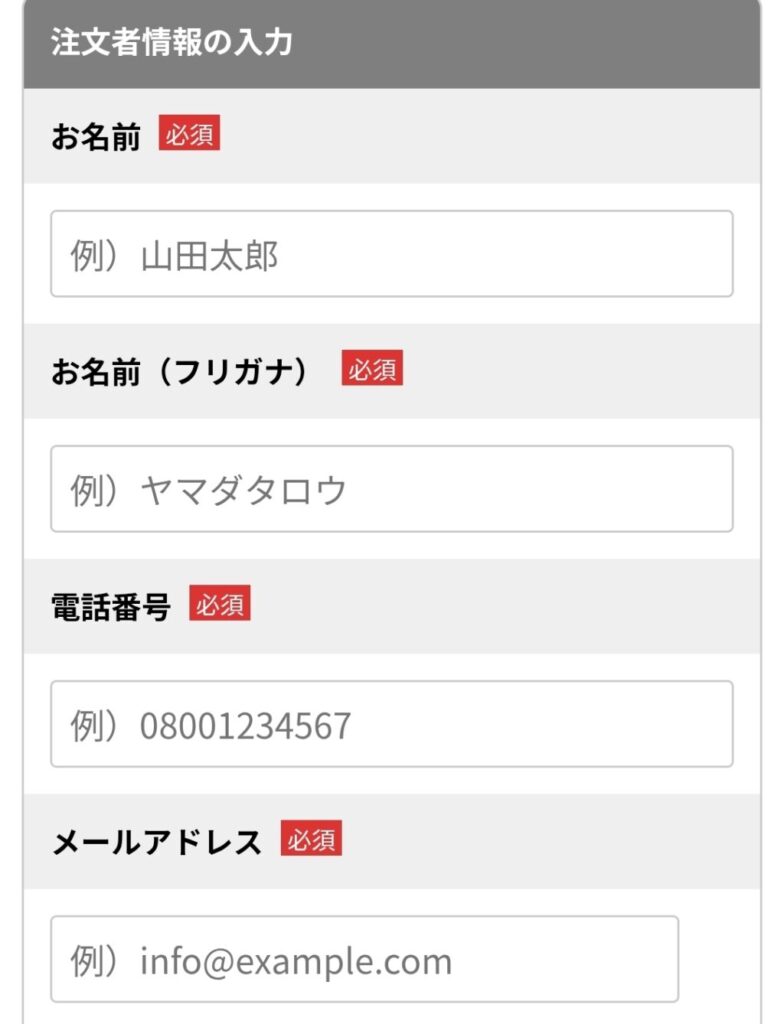
Task: Click the 例）info@example.com placeholder text
Action: tap(261, 961)
